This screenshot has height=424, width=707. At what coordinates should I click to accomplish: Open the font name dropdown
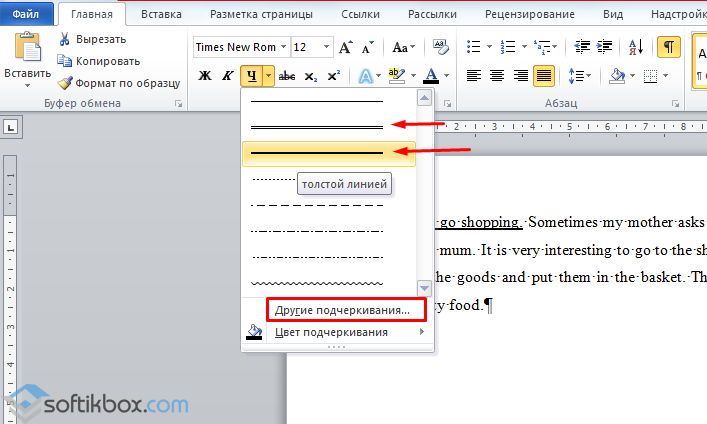[x=284, y=47]
